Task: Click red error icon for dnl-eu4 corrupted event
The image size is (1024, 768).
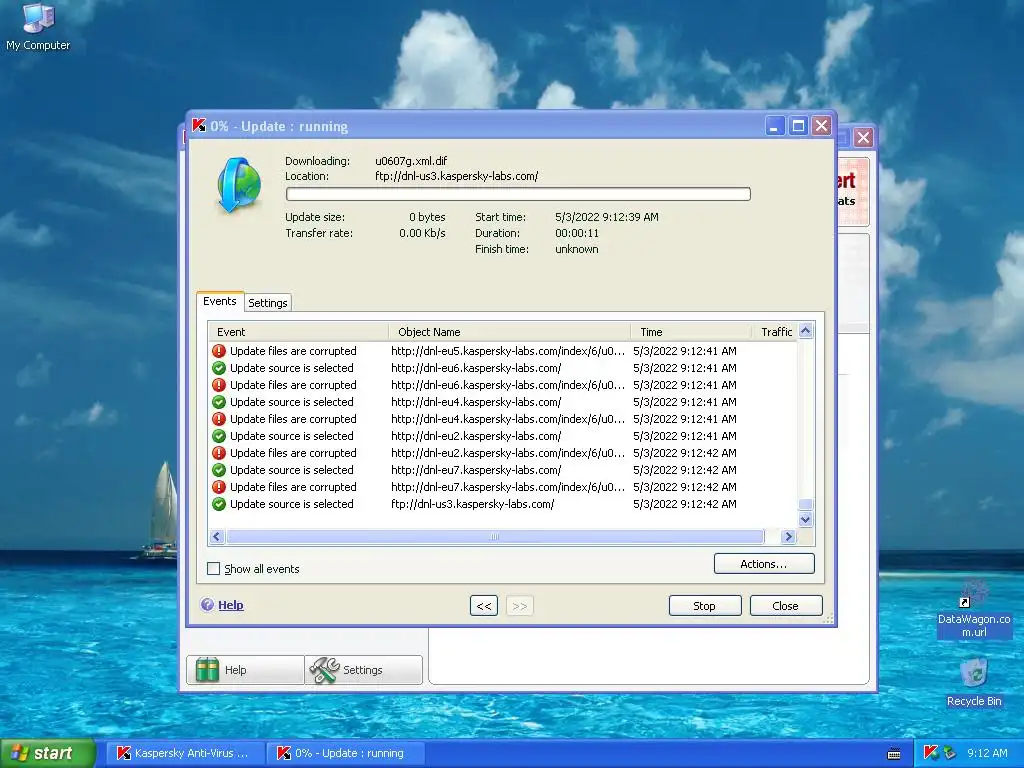Action: [219, 419]
